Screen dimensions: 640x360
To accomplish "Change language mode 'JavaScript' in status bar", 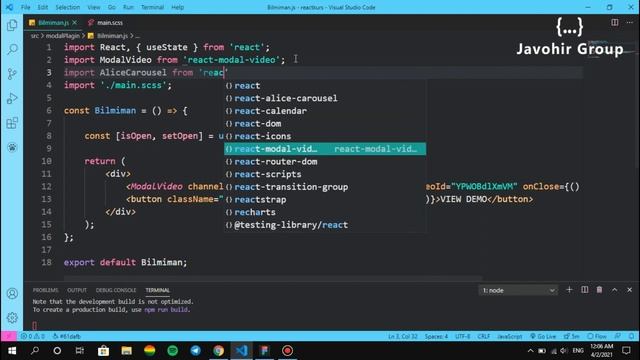I will pyautogui.click(x=509, y=336).
